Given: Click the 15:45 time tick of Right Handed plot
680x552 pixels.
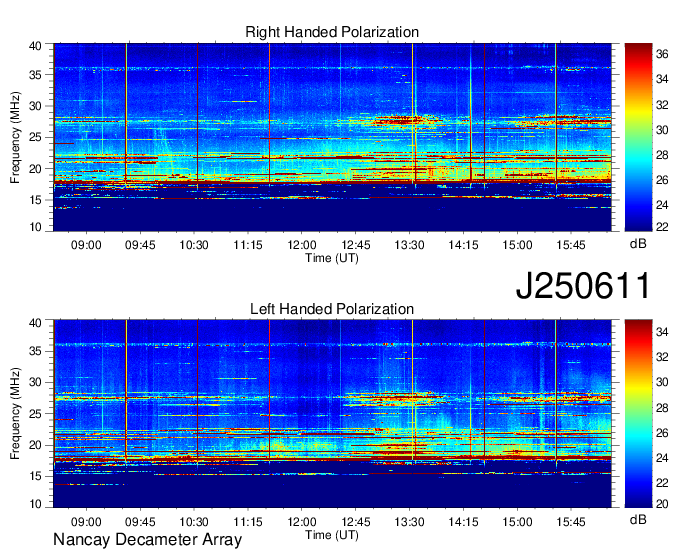Looking at the screenshot, I should pyautogui.click(x=571, y=245).
